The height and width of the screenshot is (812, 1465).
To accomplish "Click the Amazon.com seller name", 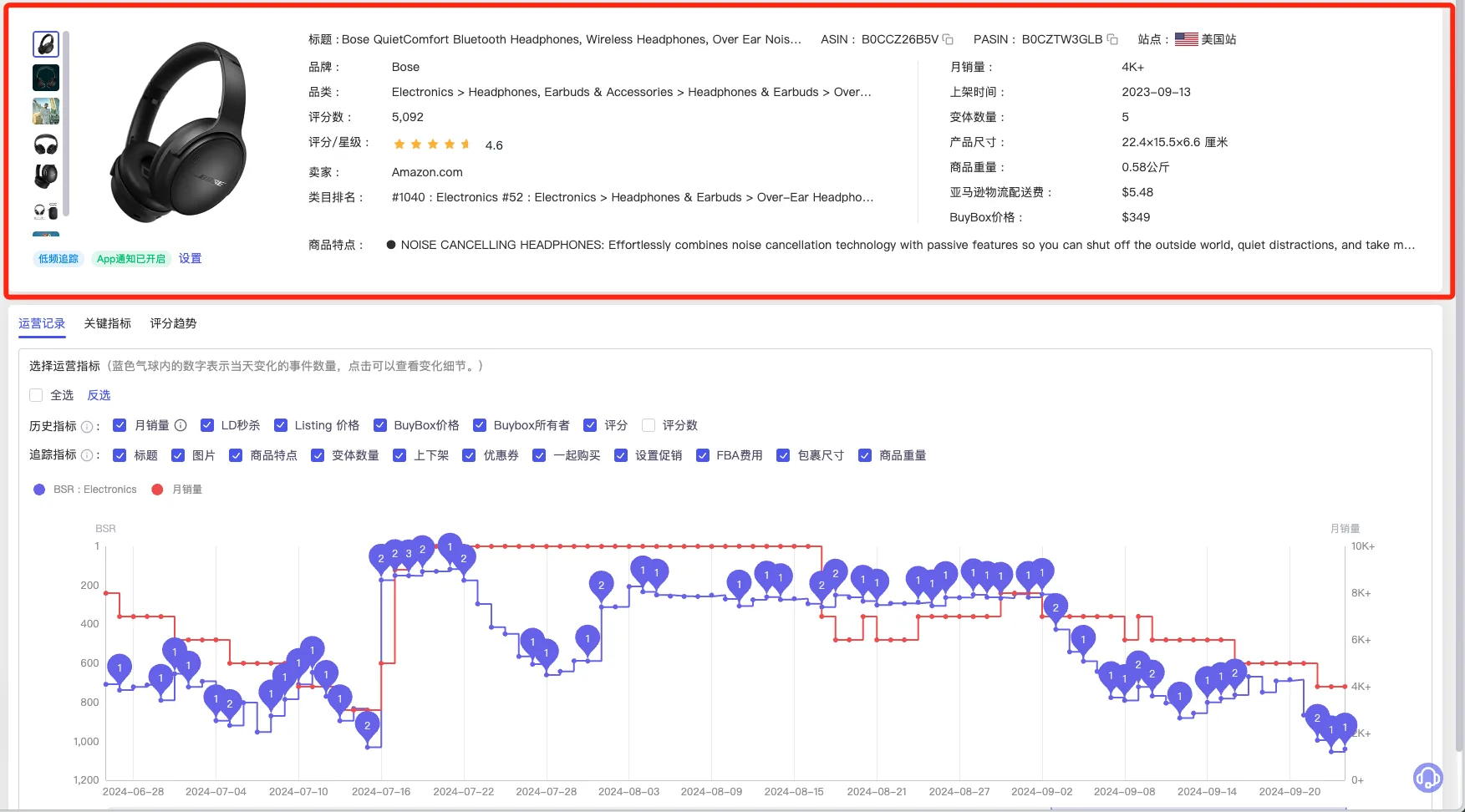I will 427,172.
